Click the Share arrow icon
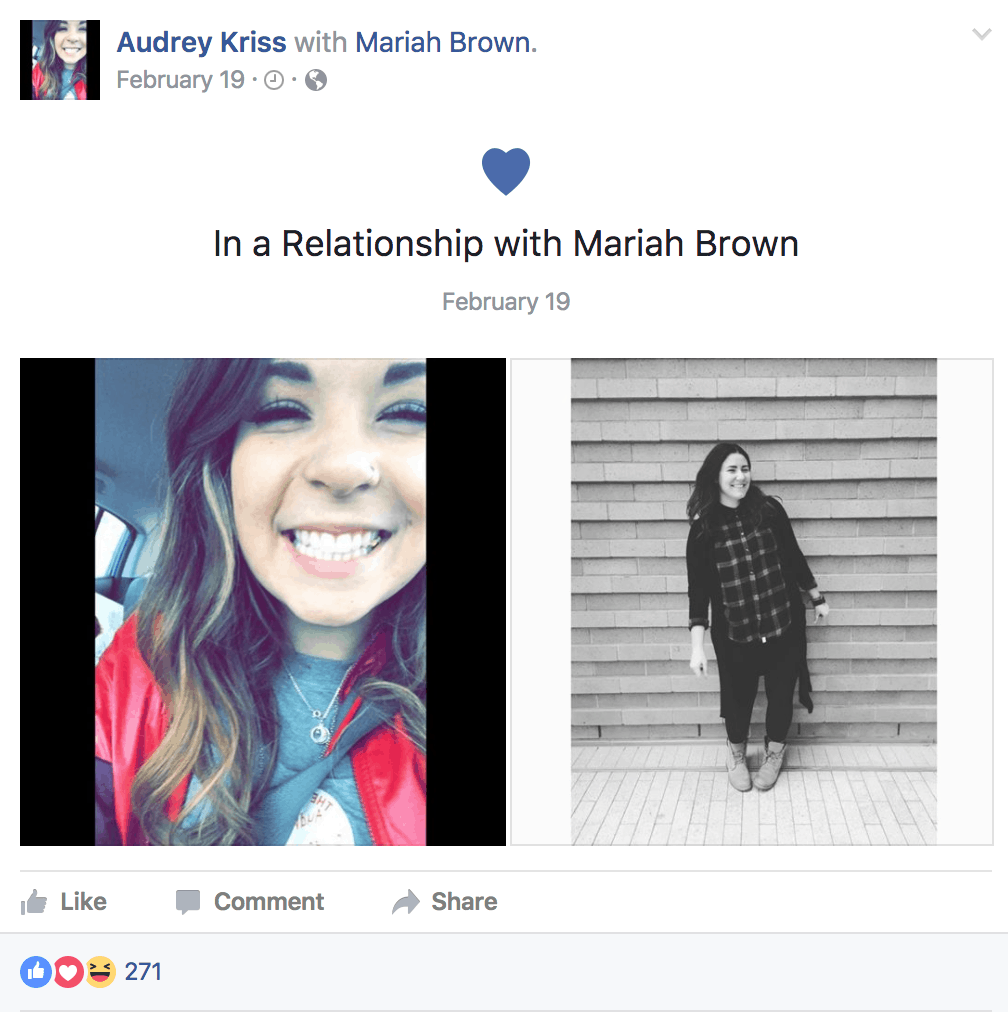The width and height of the screenshot is (1008, 1012). tap(406, 902)
